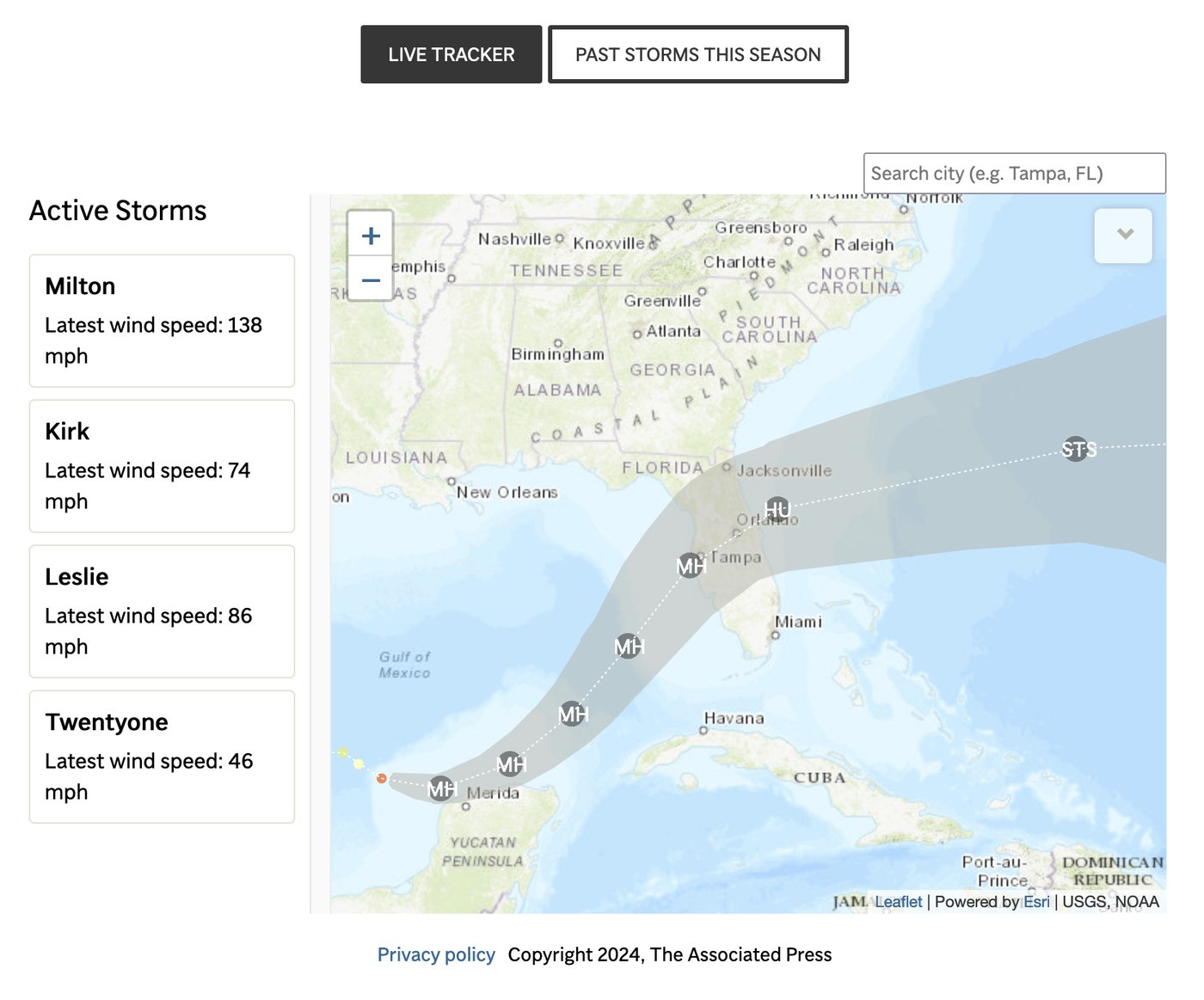Open the Esri attribution link
The width and height of the screenshot is (1204, 1000).
coord(1036,902)
